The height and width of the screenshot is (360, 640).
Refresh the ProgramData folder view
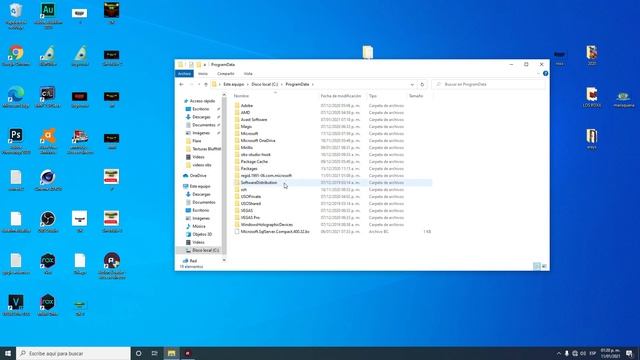point(422,84)
